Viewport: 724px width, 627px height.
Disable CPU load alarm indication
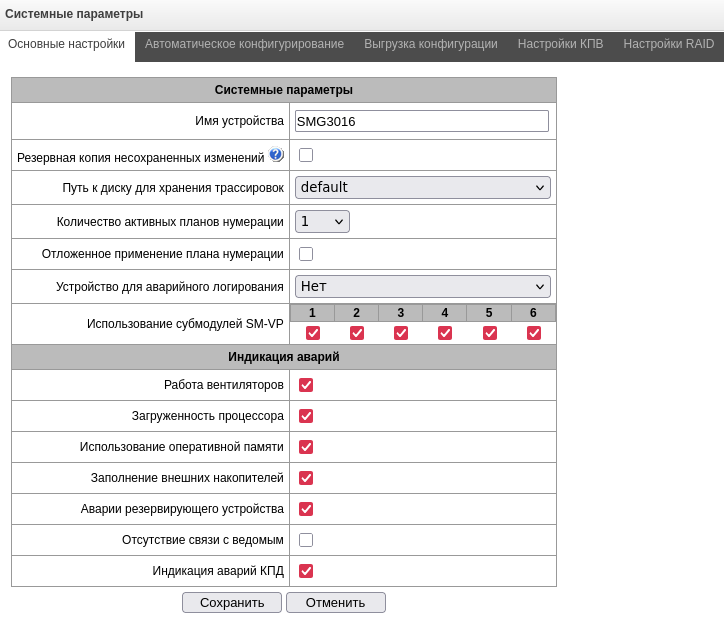pyautogui.click(x=306, y=416)
